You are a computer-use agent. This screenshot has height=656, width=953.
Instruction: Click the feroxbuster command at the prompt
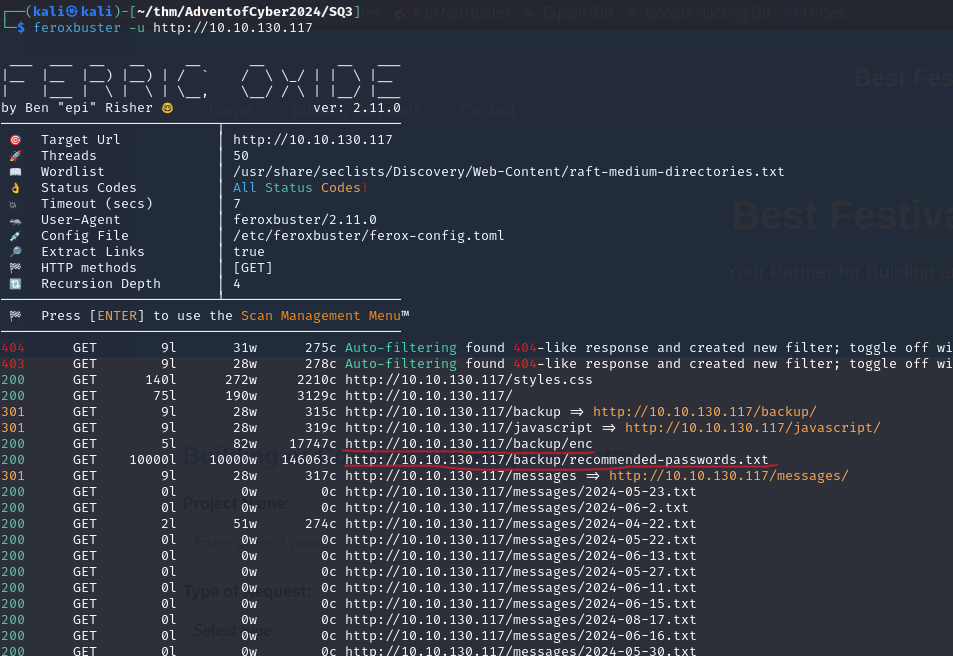tap(77, 28)
